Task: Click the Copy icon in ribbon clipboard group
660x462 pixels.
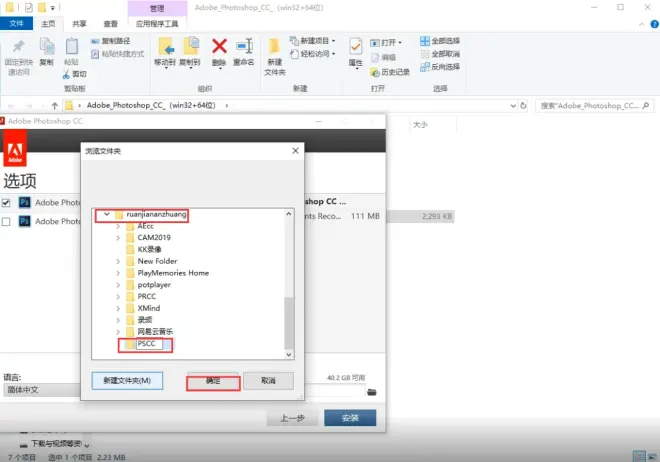Action: (x=47, y=46)
